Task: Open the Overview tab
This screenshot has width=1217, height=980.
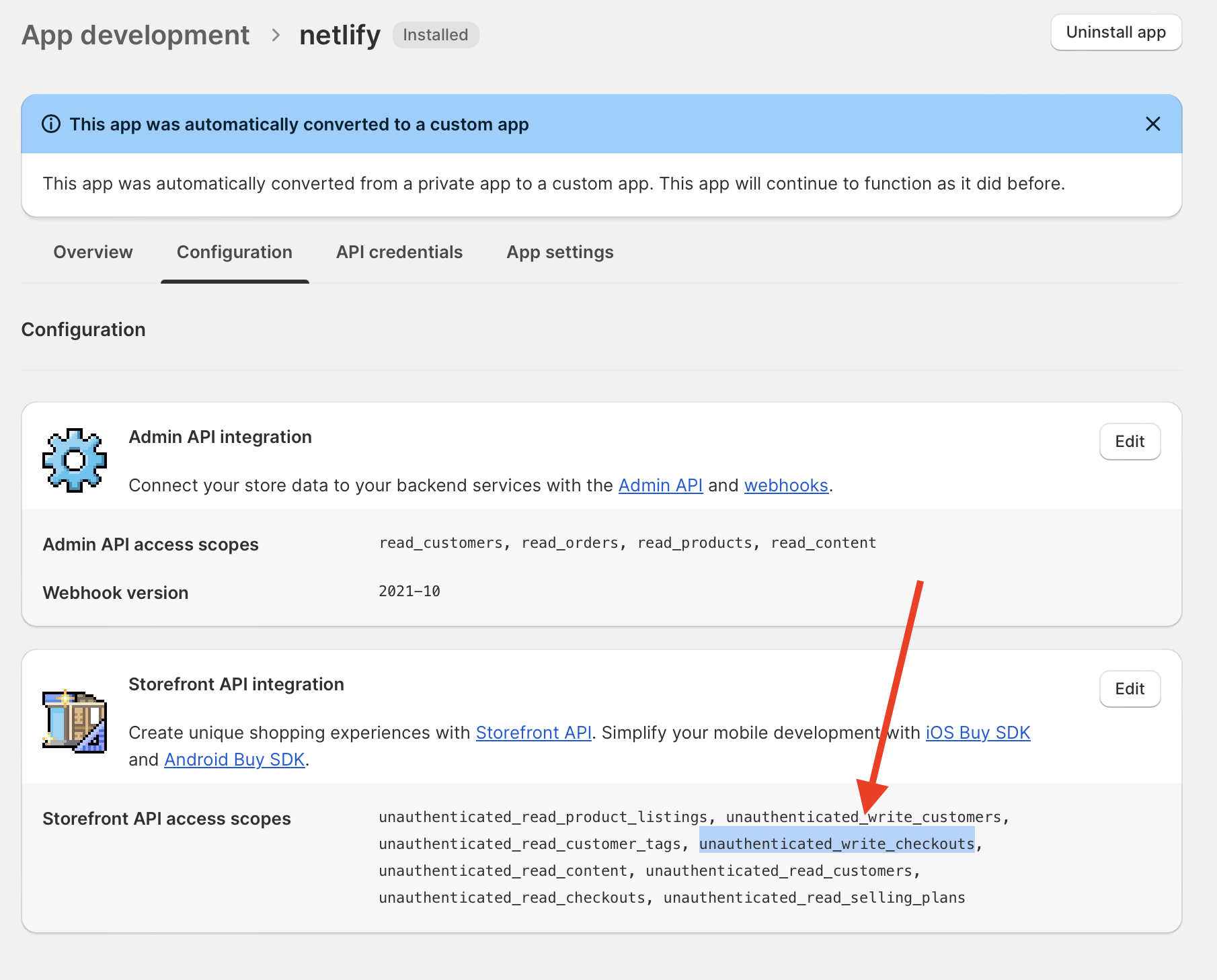Action: click(93, 252)
